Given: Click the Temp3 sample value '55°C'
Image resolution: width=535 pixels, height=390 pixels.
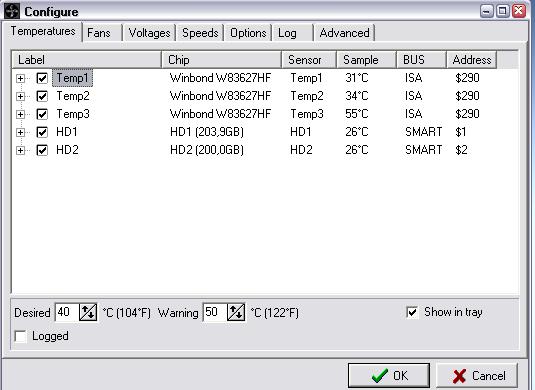Looking at the screenshot, I should (x=357, y=114).
